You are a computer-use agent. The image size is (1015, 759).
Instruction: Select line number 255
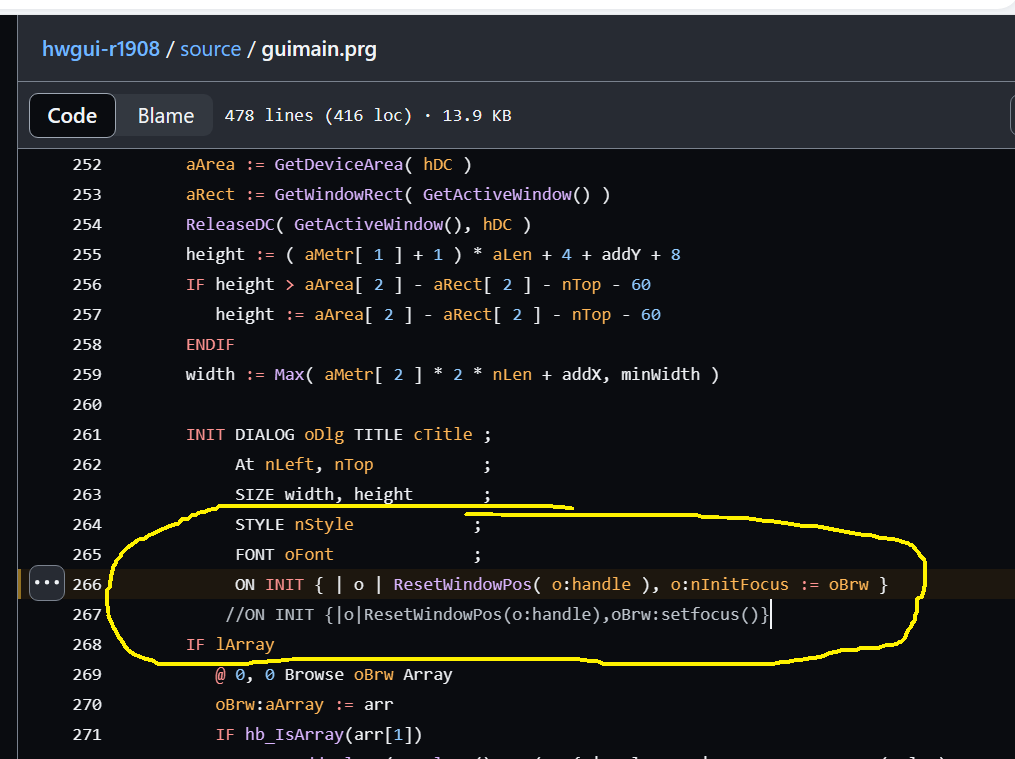coord(87,255)
